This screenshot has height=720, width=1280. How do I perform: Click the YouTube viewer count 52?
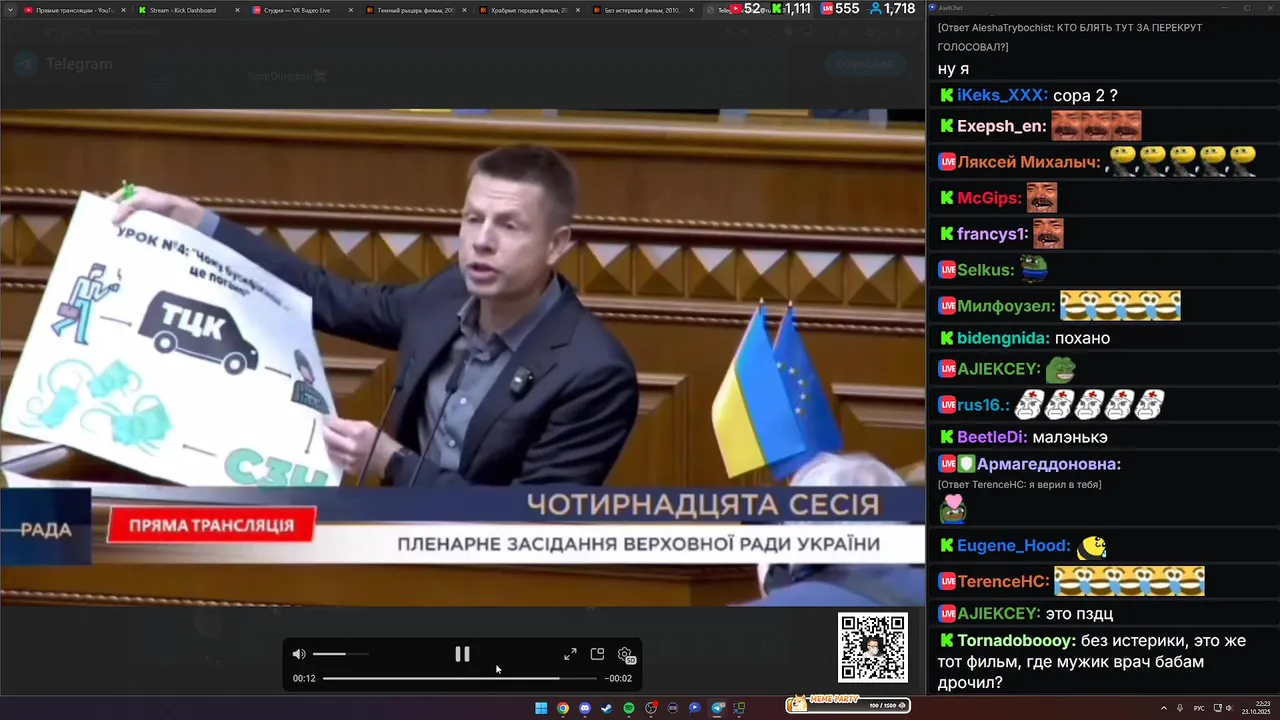pyautogui.click(x=744, y=9)
